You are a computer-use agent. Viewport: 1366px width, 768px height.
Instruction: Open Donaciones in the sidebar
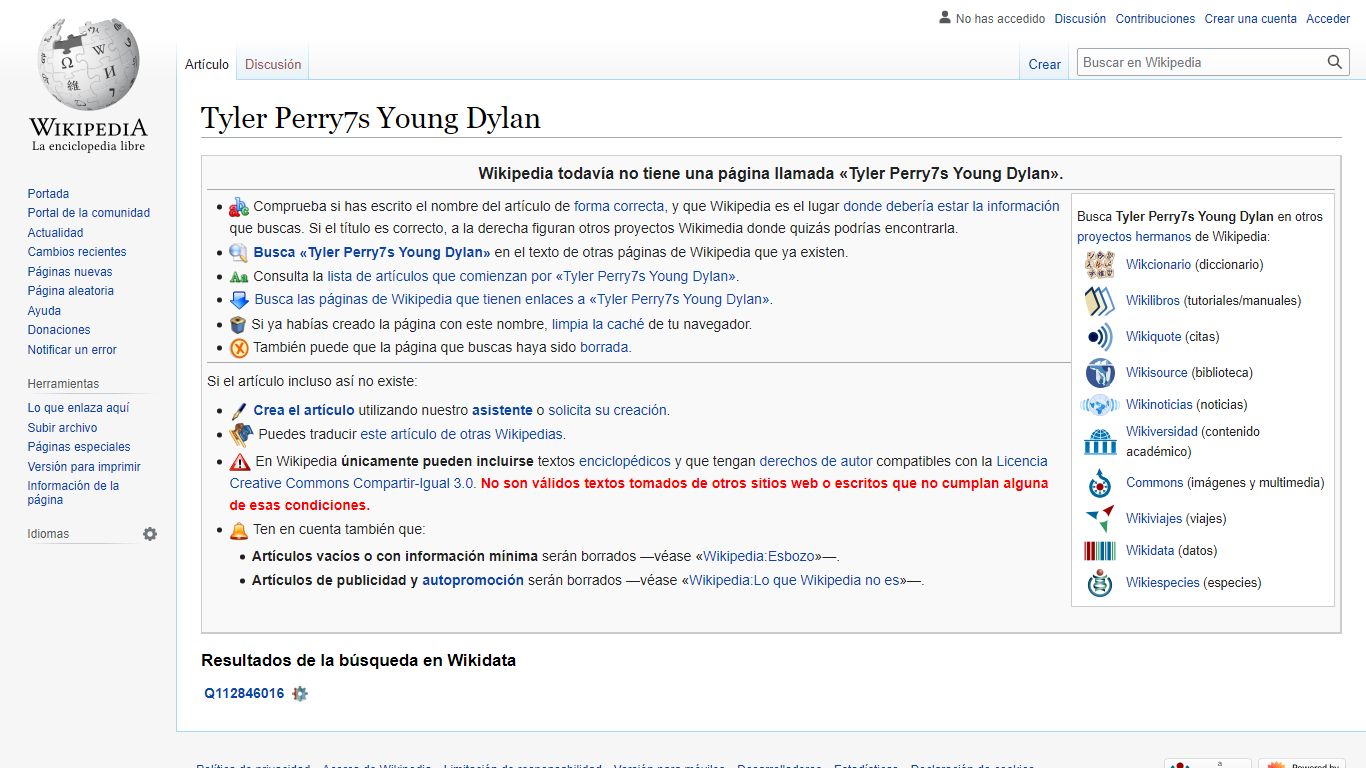click(59, 330)
